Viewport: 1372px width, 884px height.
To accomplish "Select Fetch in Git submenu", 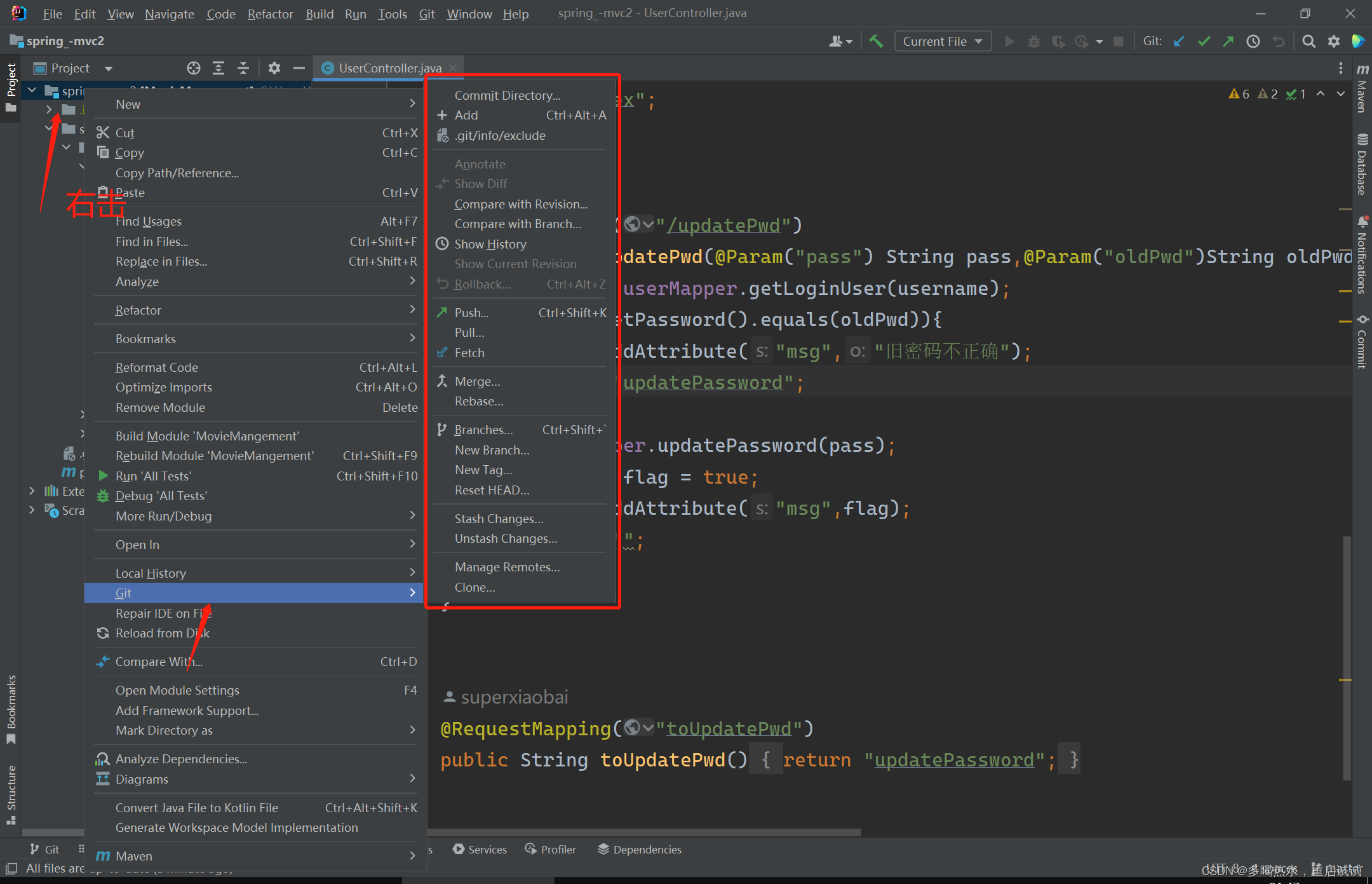I will (520, 353).
